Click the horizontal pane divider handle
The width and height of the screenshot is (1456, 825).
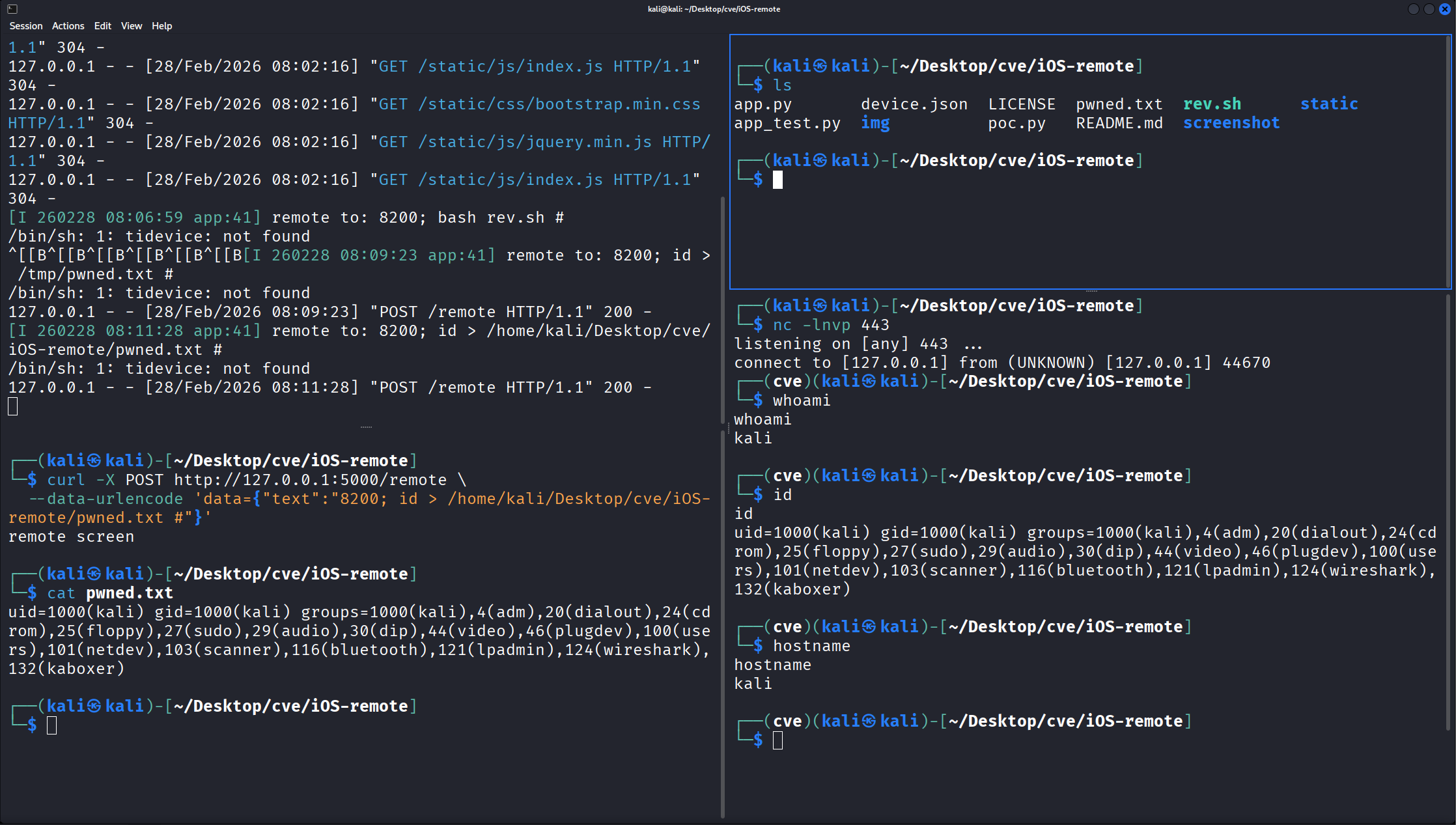click(x=1090, y=290)
